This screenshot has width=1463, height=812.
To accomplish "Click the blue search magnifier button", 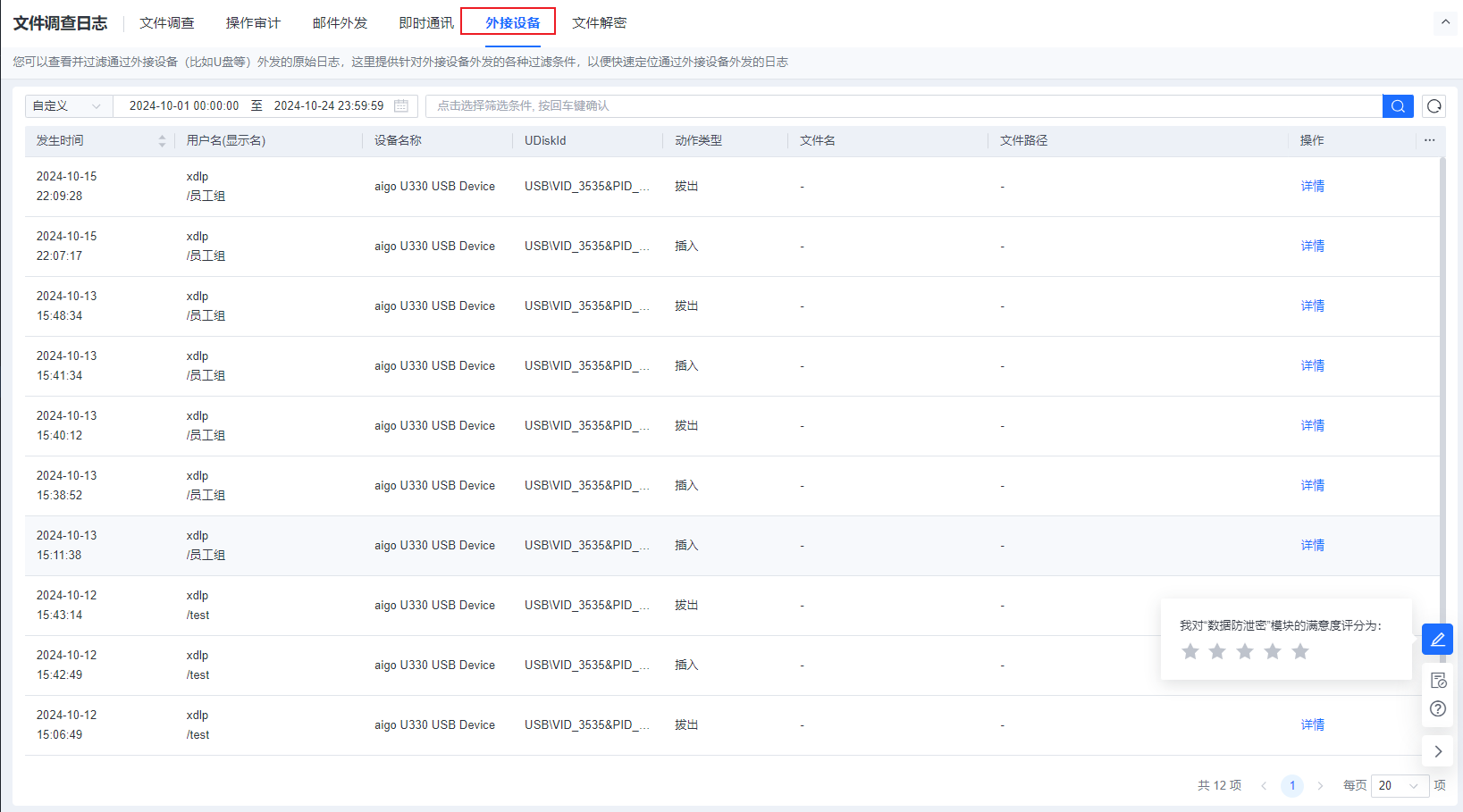I will (1398, 106).
